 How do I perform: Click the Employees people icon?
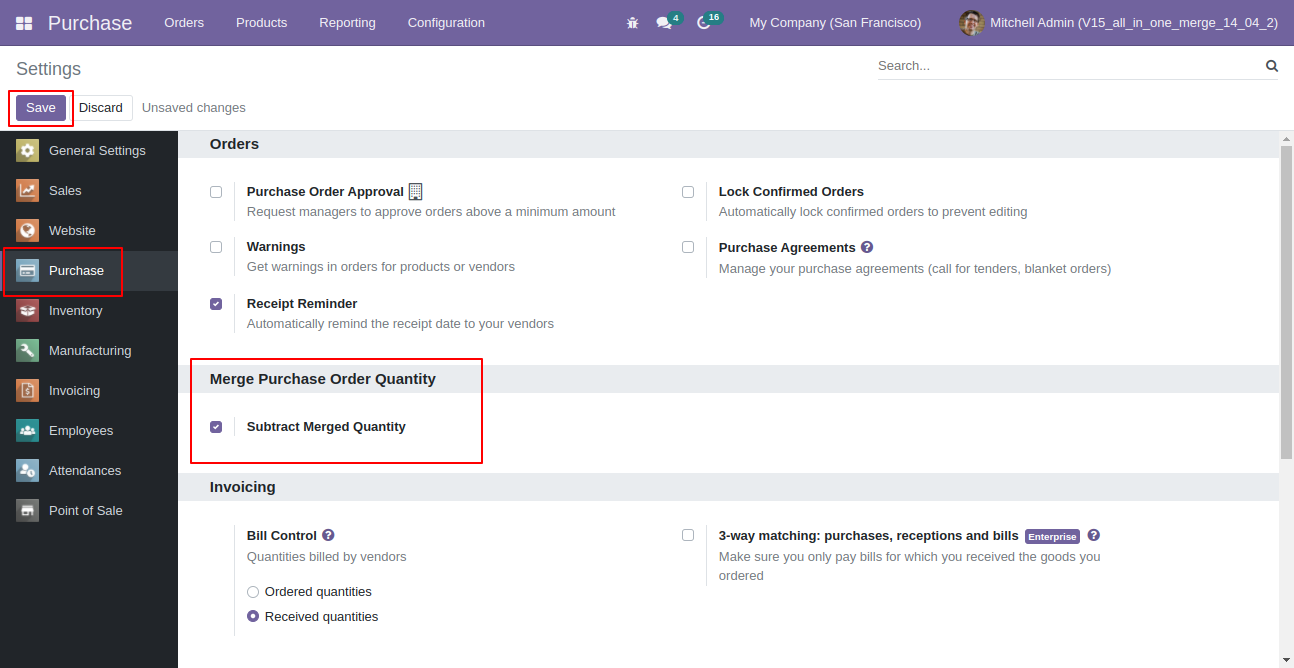coord(27,431)
